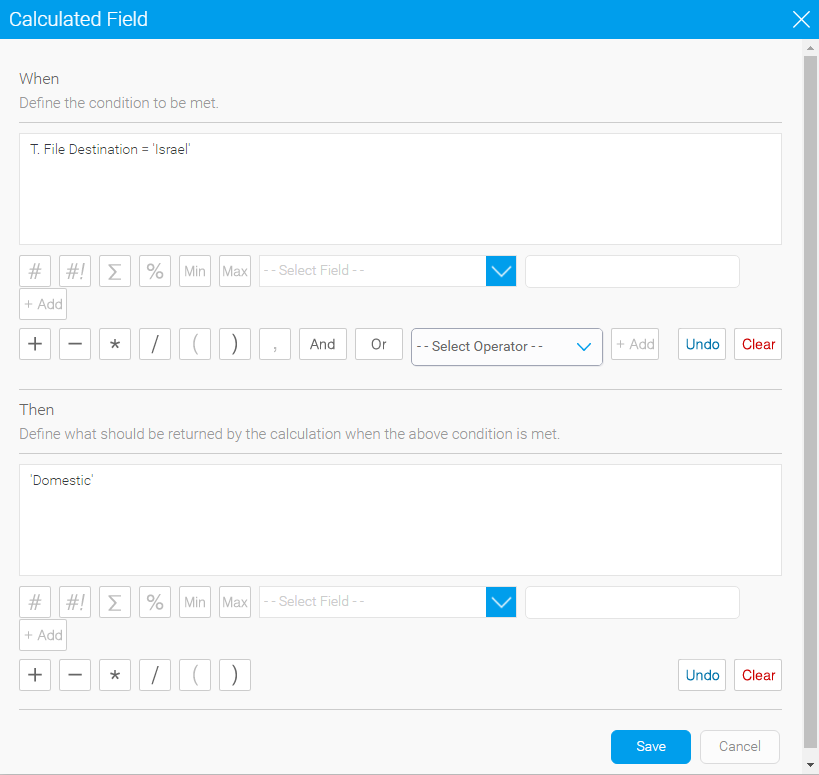The height and width of the screenshot is (775, 819).
Task: Click the Or operator button
Action: 379,344
